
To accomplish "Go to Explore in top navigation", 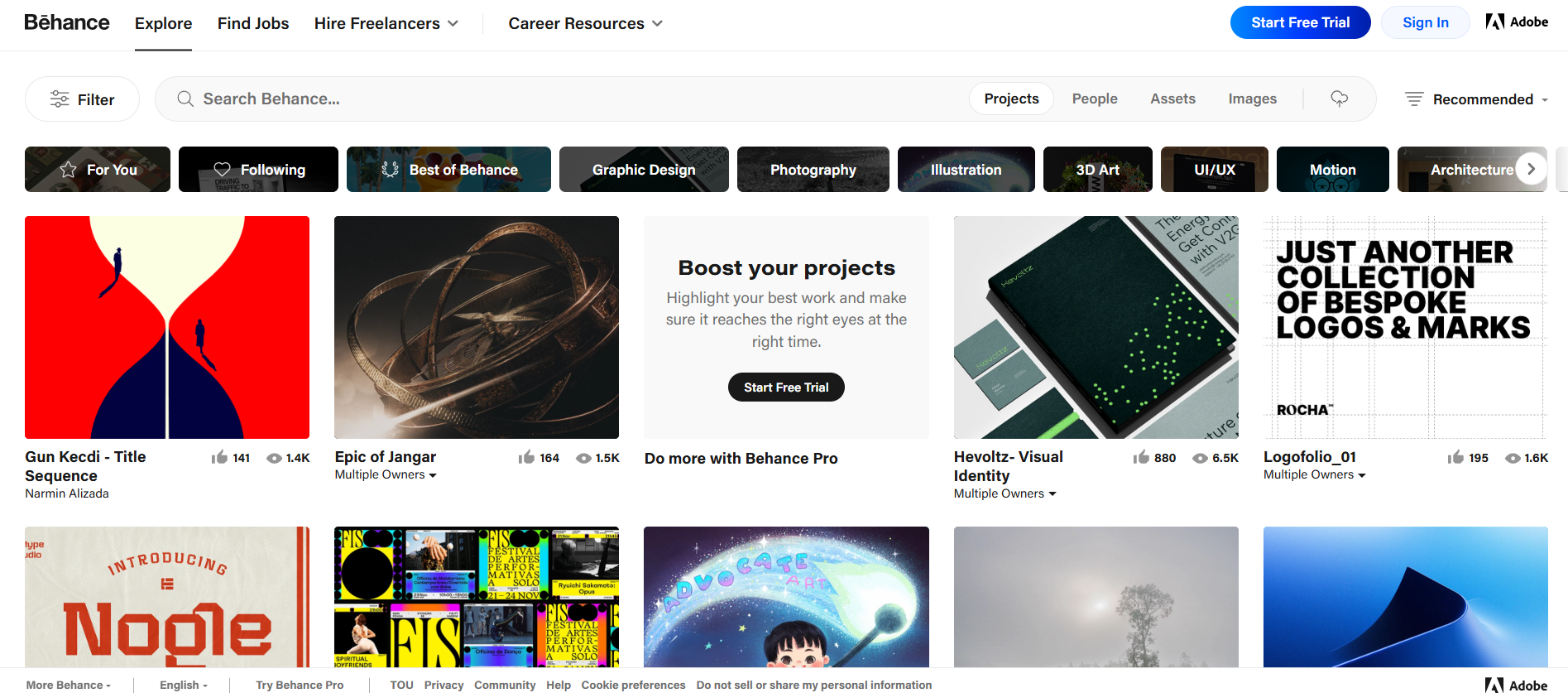I will [x=163, y=23].
